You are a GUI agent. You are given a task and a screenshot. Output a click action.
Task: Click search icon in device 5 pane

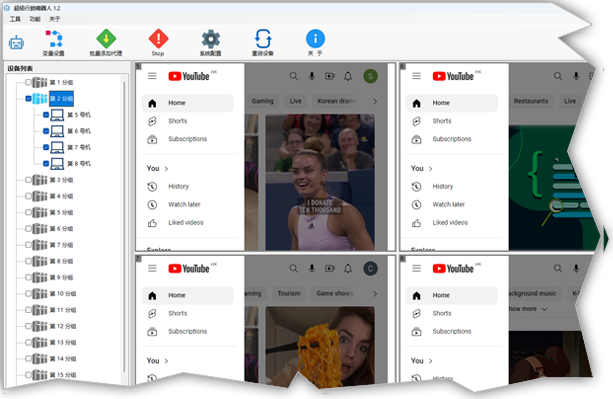(x=293, y=76)
